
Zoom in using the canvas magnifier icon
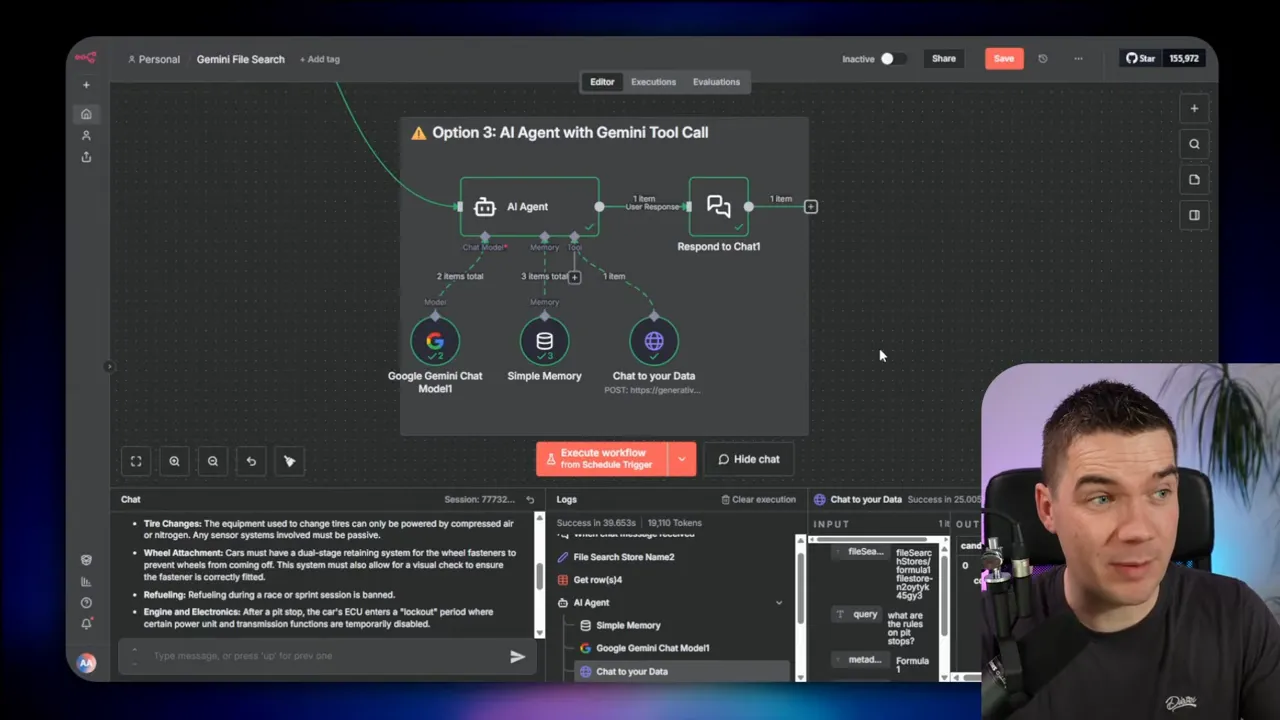point(174,460)
